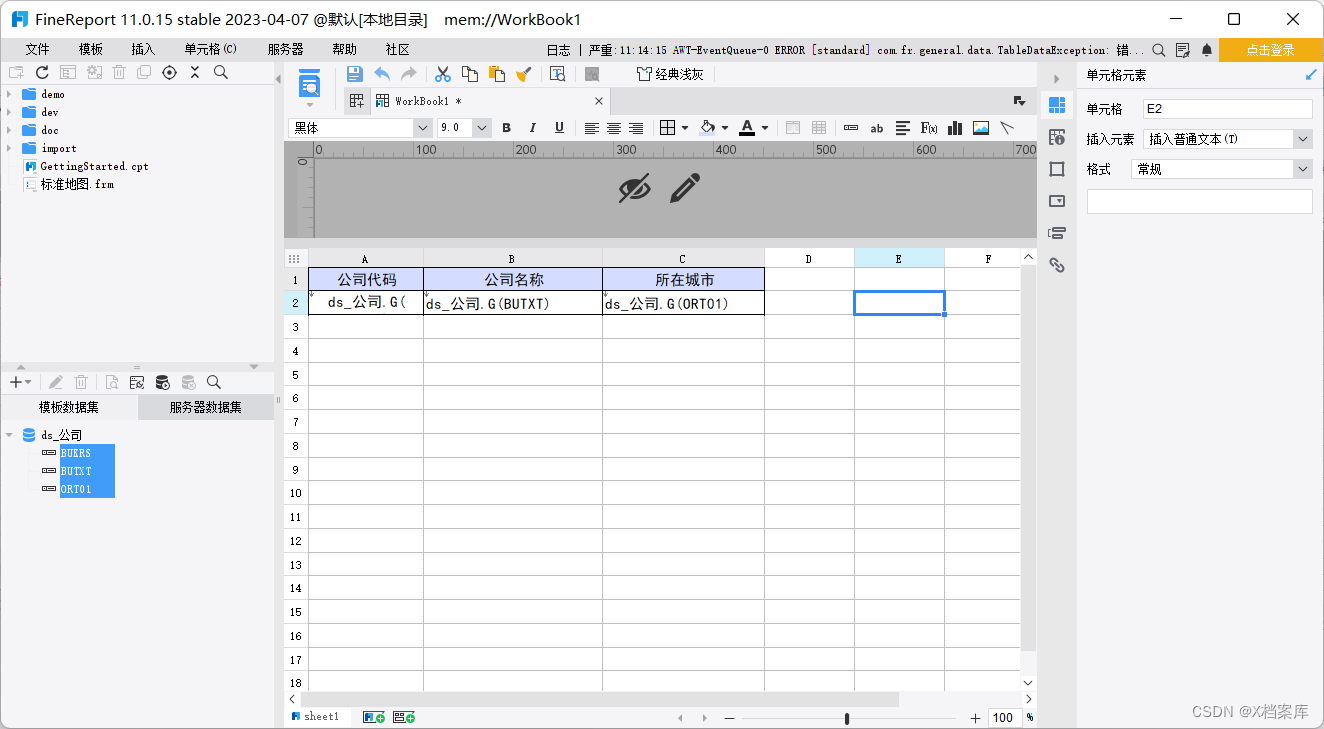Insert data column element
1324x729 pixels.
(851, 128)
